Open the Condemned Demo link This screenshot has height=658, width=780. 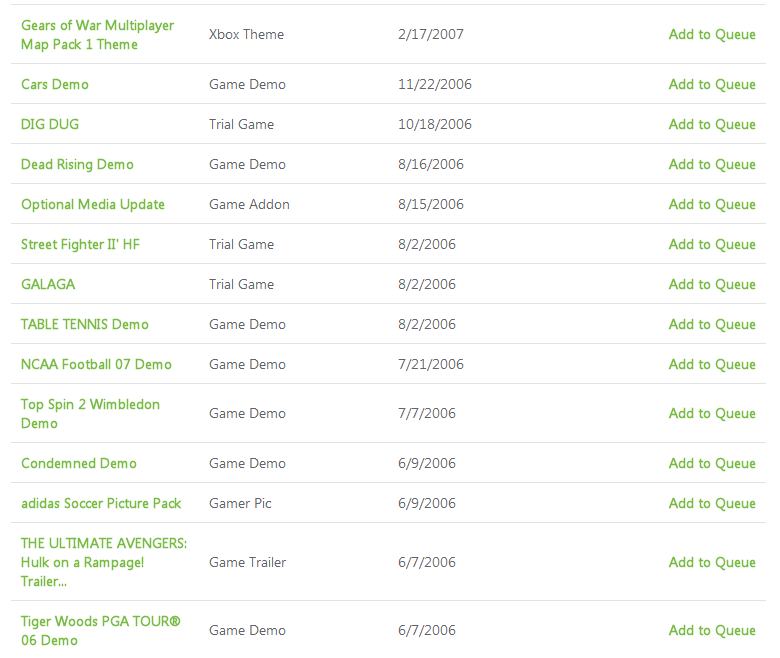tap(79, 464)
